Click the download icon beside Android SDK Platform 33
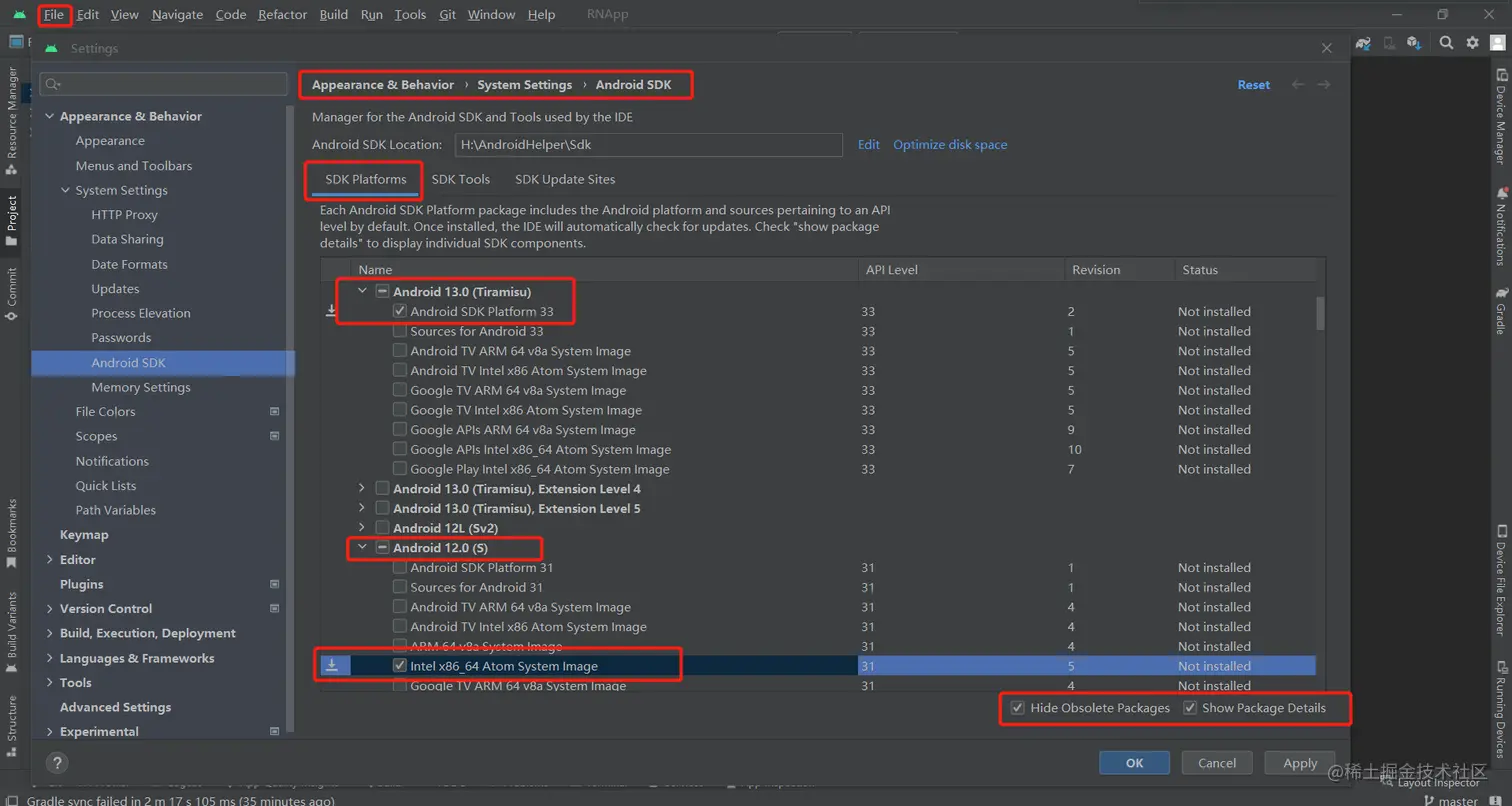Image resolution: width=1512 pixels, height=806 pixels. coord(331,312)
